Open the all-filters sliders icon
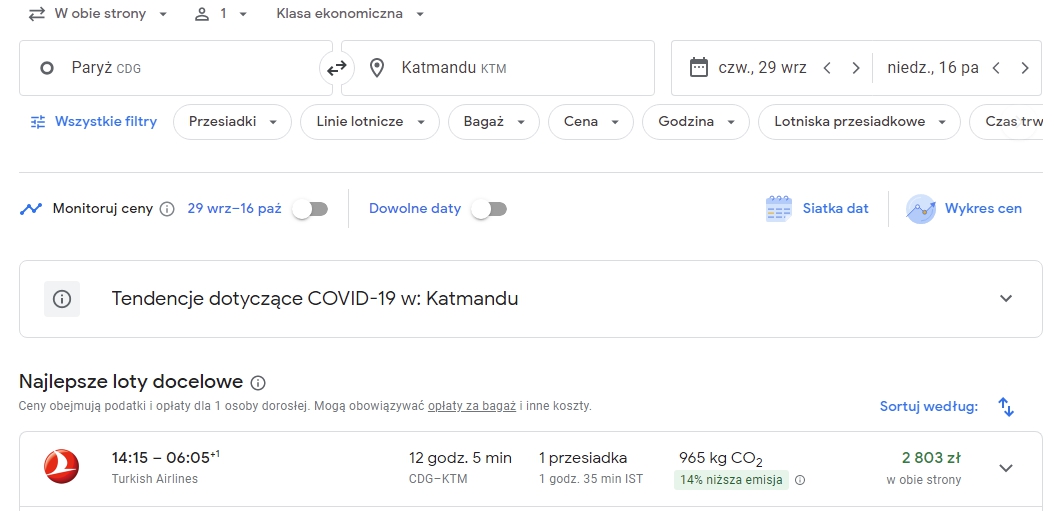The image size is (1059, 511). point(38,122)
